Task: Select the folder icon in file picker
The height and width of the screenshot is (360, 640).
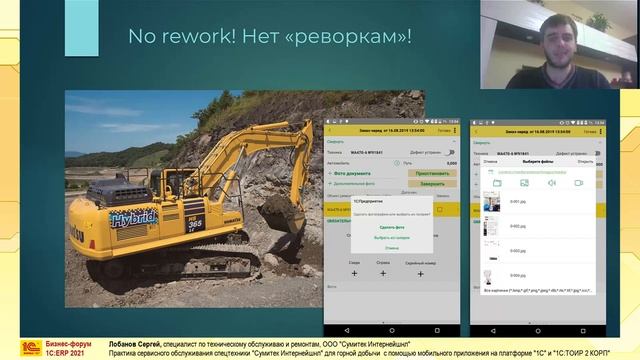Action: (x=497, y=183)
